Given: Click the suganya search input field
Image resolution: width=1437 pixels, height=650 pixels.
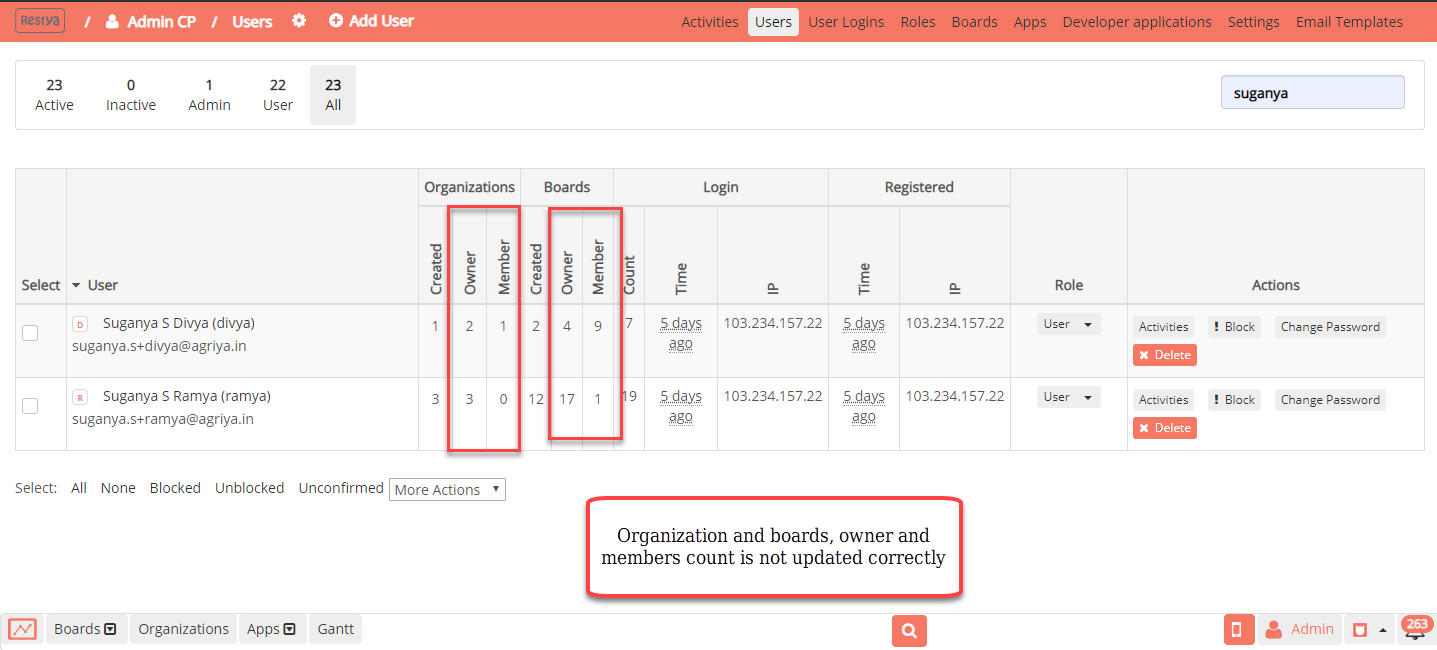Looking at the screenshot, I should point(1312,91).
